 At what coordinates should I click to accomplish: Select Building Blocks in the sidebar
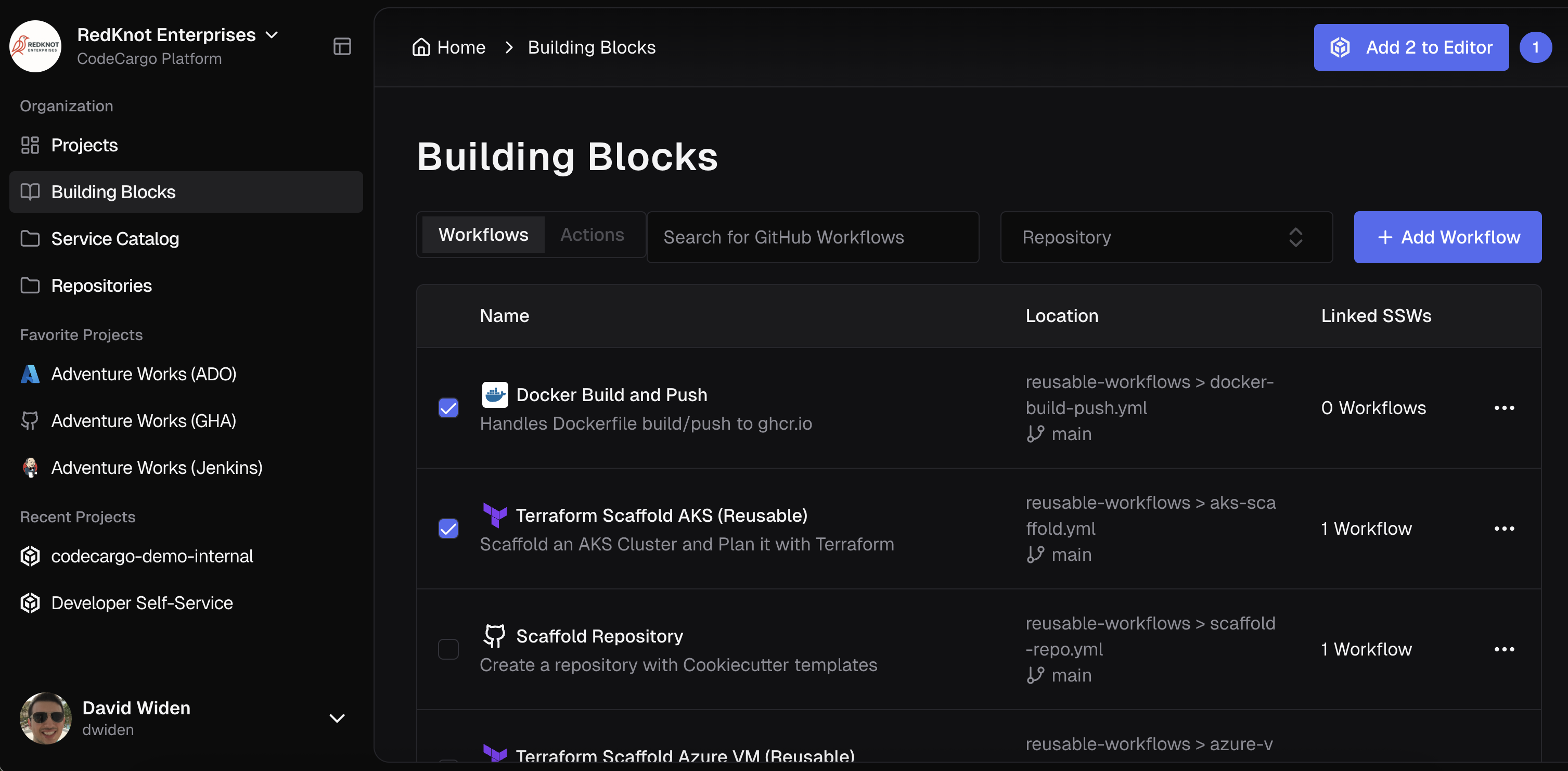pyautogui.click(x=112, y=191)
